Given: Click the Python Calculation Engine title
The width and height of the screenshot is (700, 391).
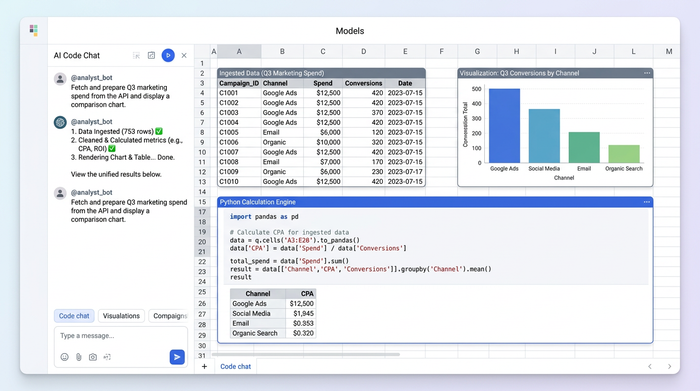Looking at the screenshot, I should [x=258, y=202].
